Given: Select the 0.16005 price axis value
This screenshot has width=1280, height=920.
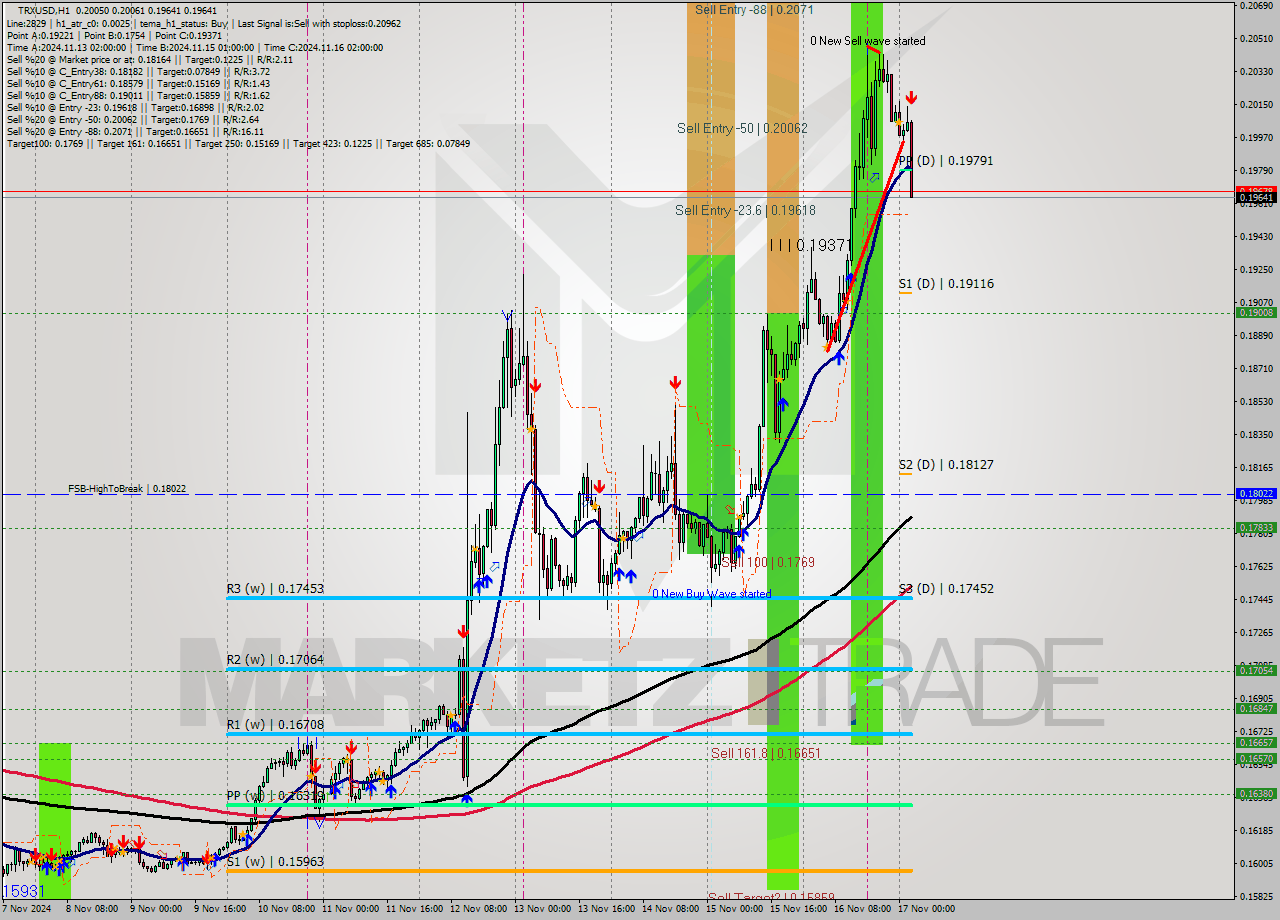Looking at the screenshot, I should (1257, 864).
